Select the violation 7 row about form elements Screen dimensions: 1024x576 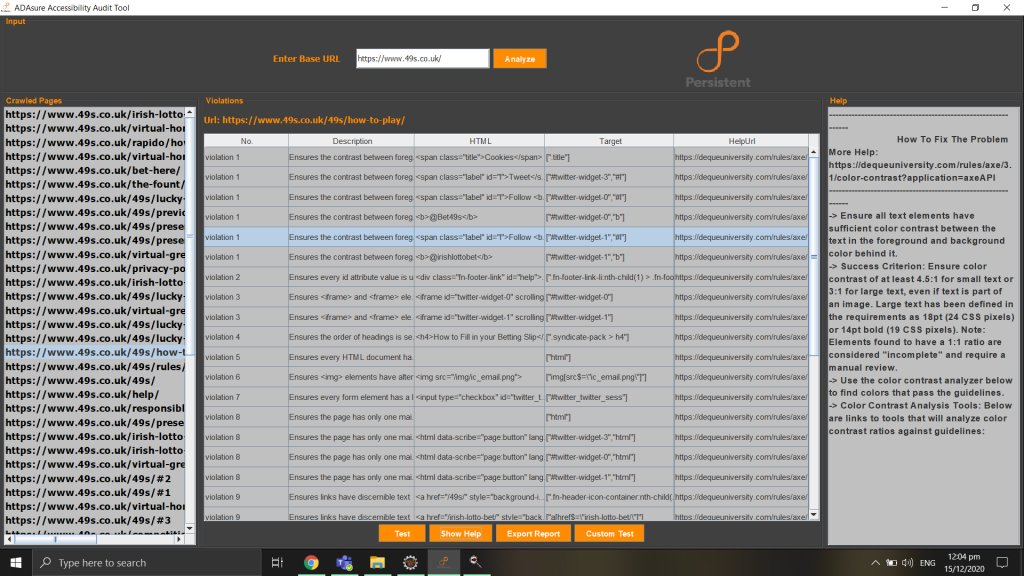click(506, 397)
